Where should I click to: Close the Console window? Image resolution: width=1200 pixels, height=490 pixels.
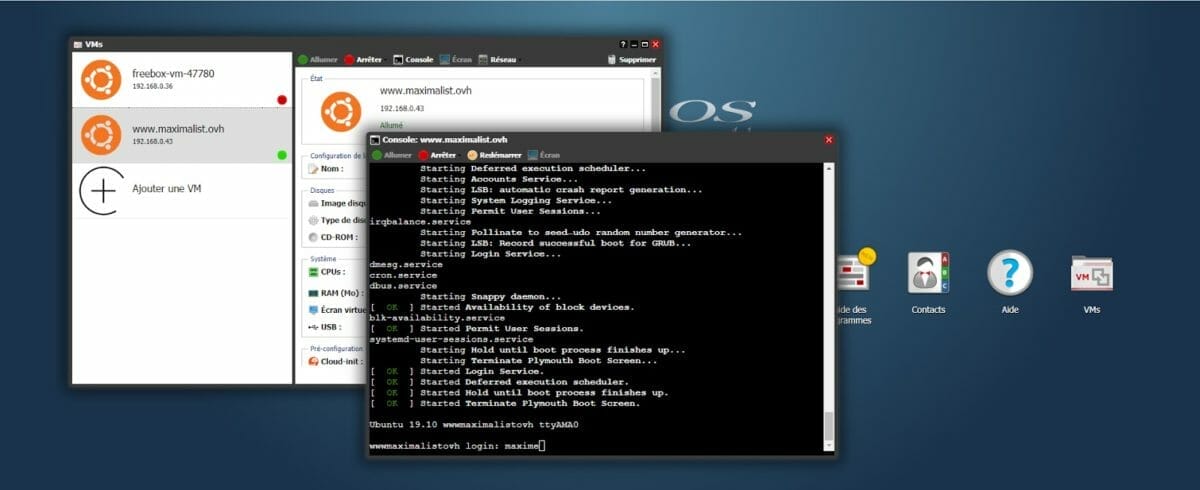pos(828,140)
